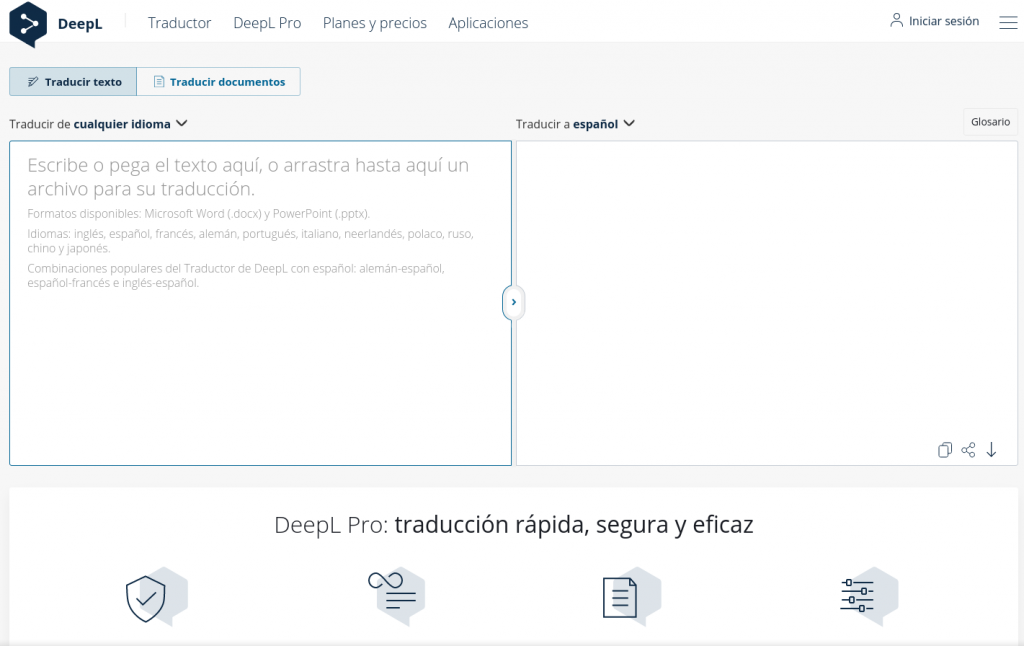
Task: Click the user icon beside Iniciar sesión
Action: pos(896,21)
